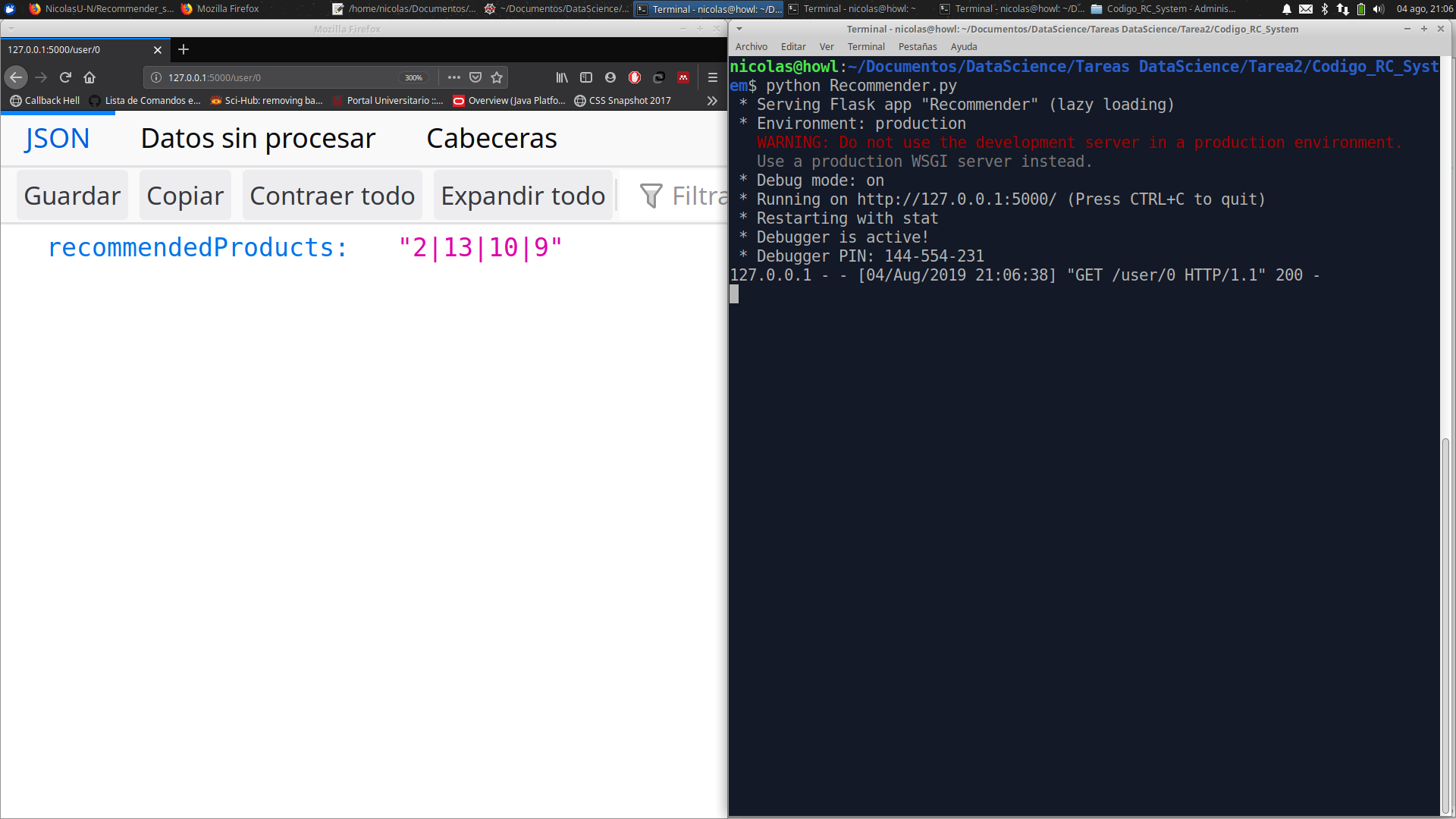
Task: Open a new Firefox tab
Action: click(x=184, y=49)
